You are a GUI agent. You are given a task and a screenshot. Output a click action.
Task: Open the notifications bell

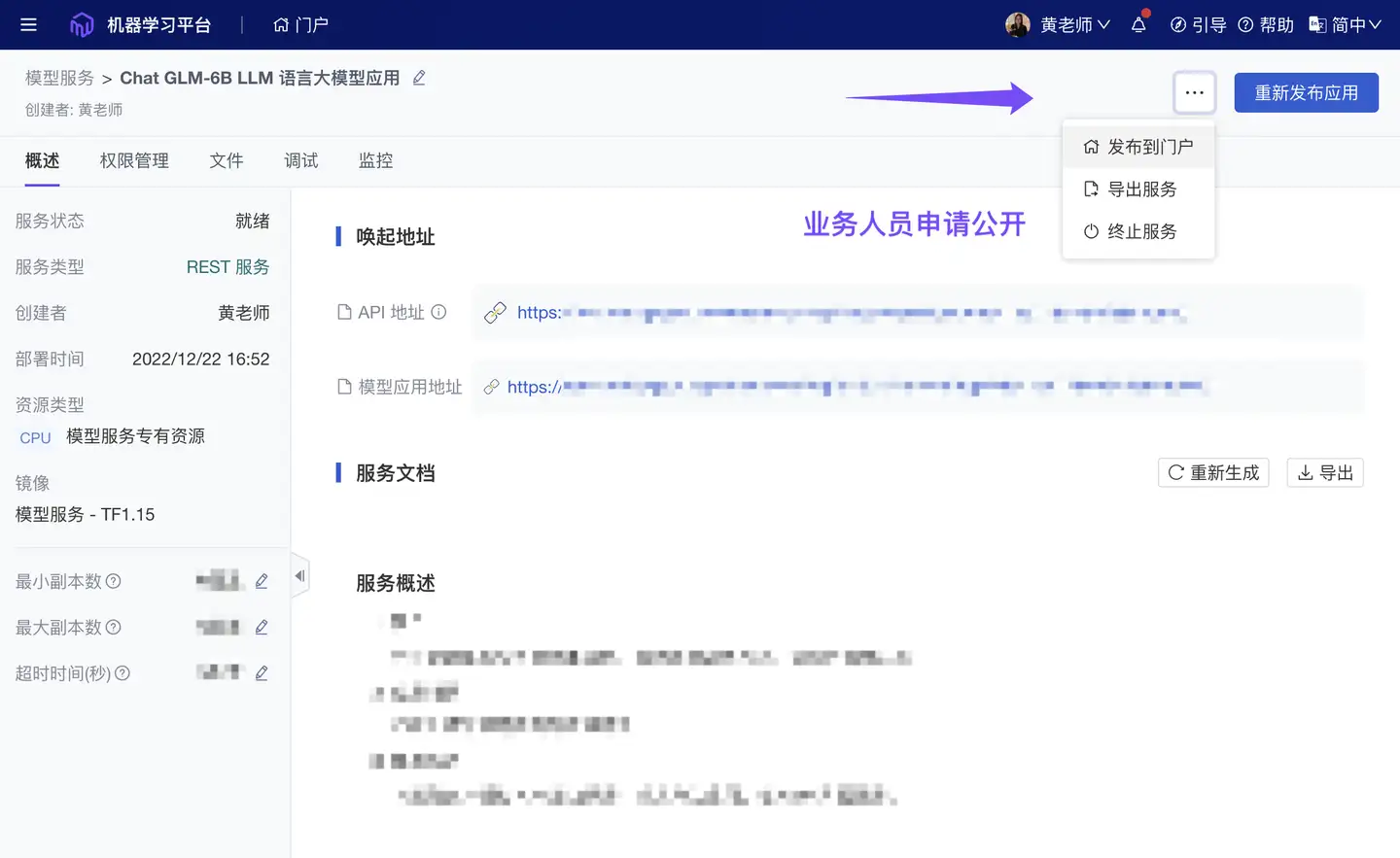point(1138,24)
